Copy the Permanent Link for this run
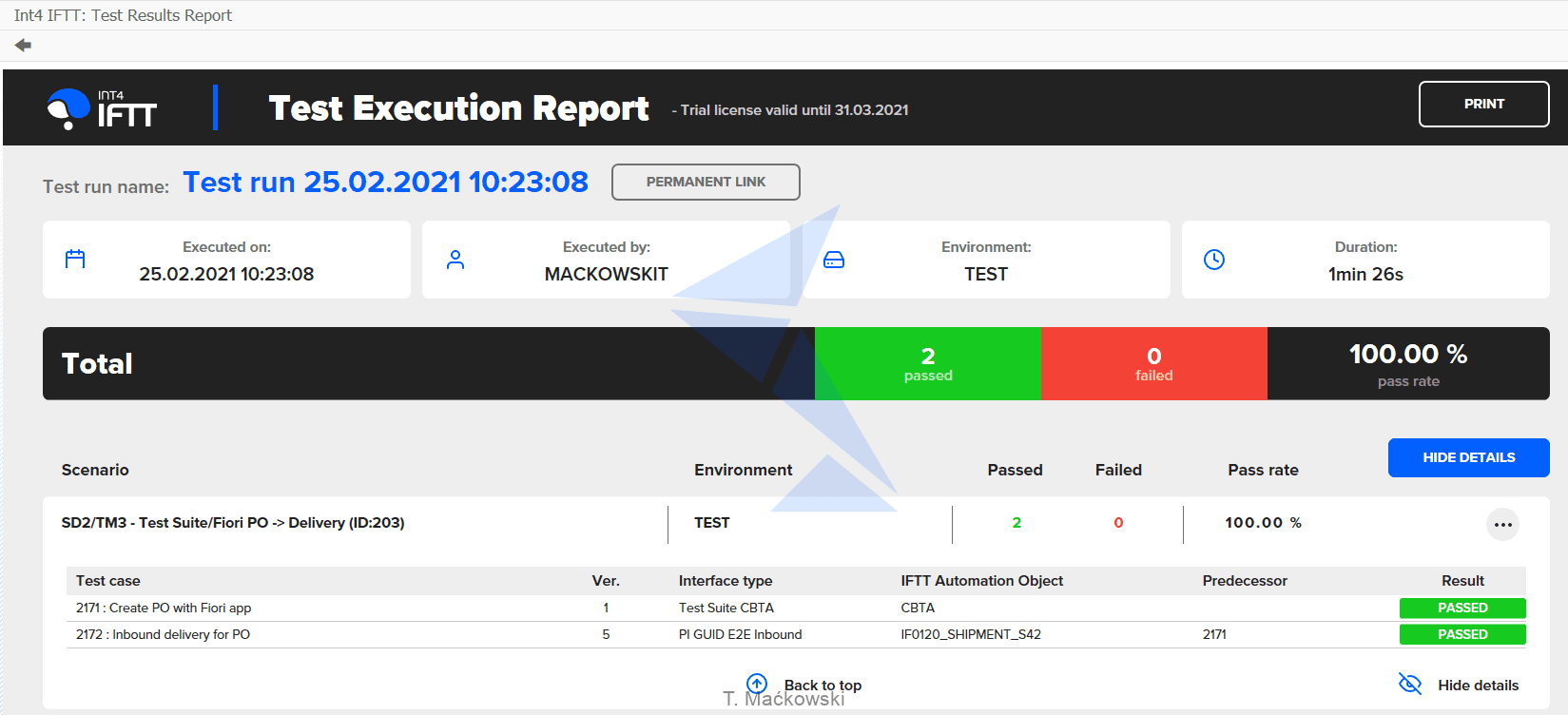The height and width of the screenshot is (715, 1568). [706, 182]
